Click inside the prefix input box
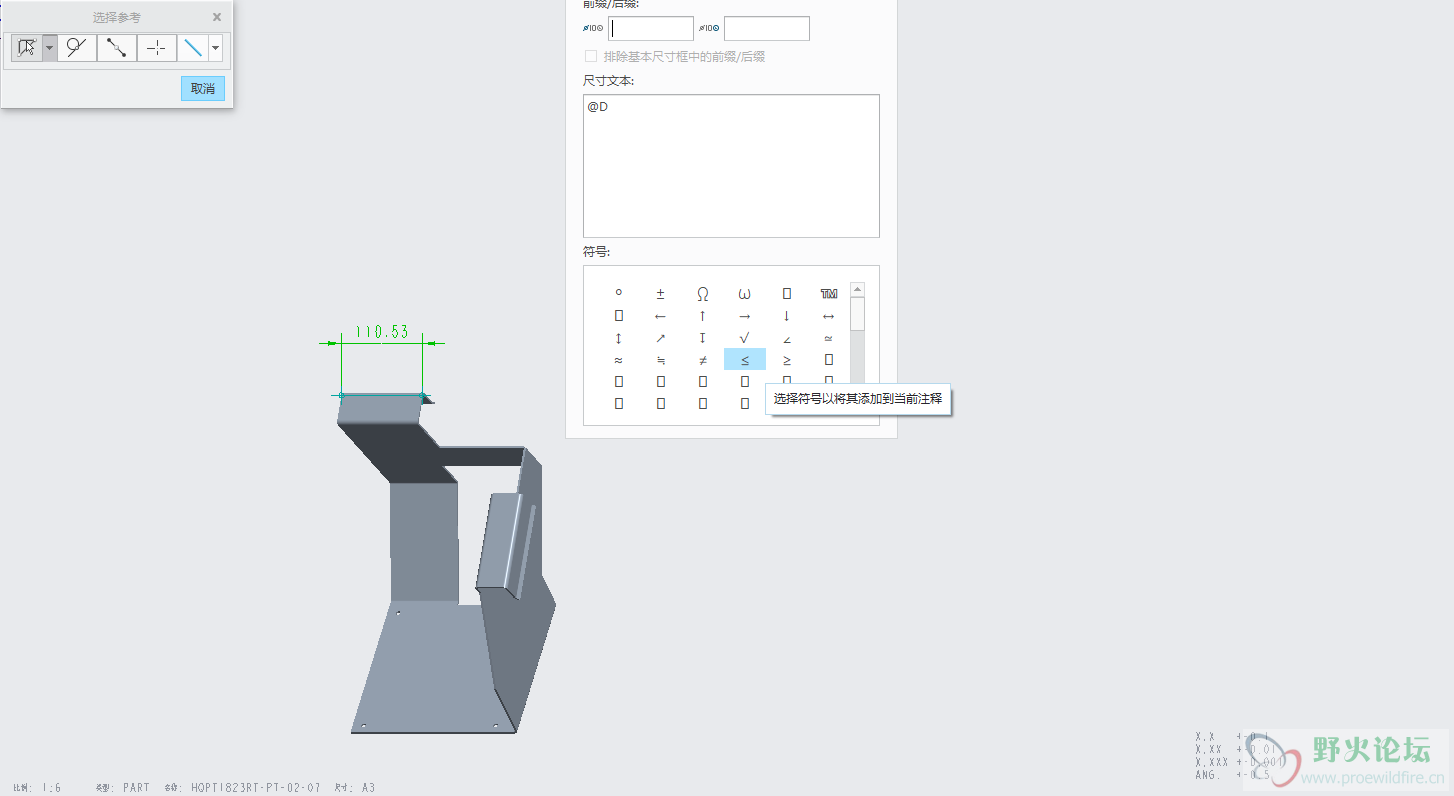Viewport: 1454px width, 796px height. [651, 28]
